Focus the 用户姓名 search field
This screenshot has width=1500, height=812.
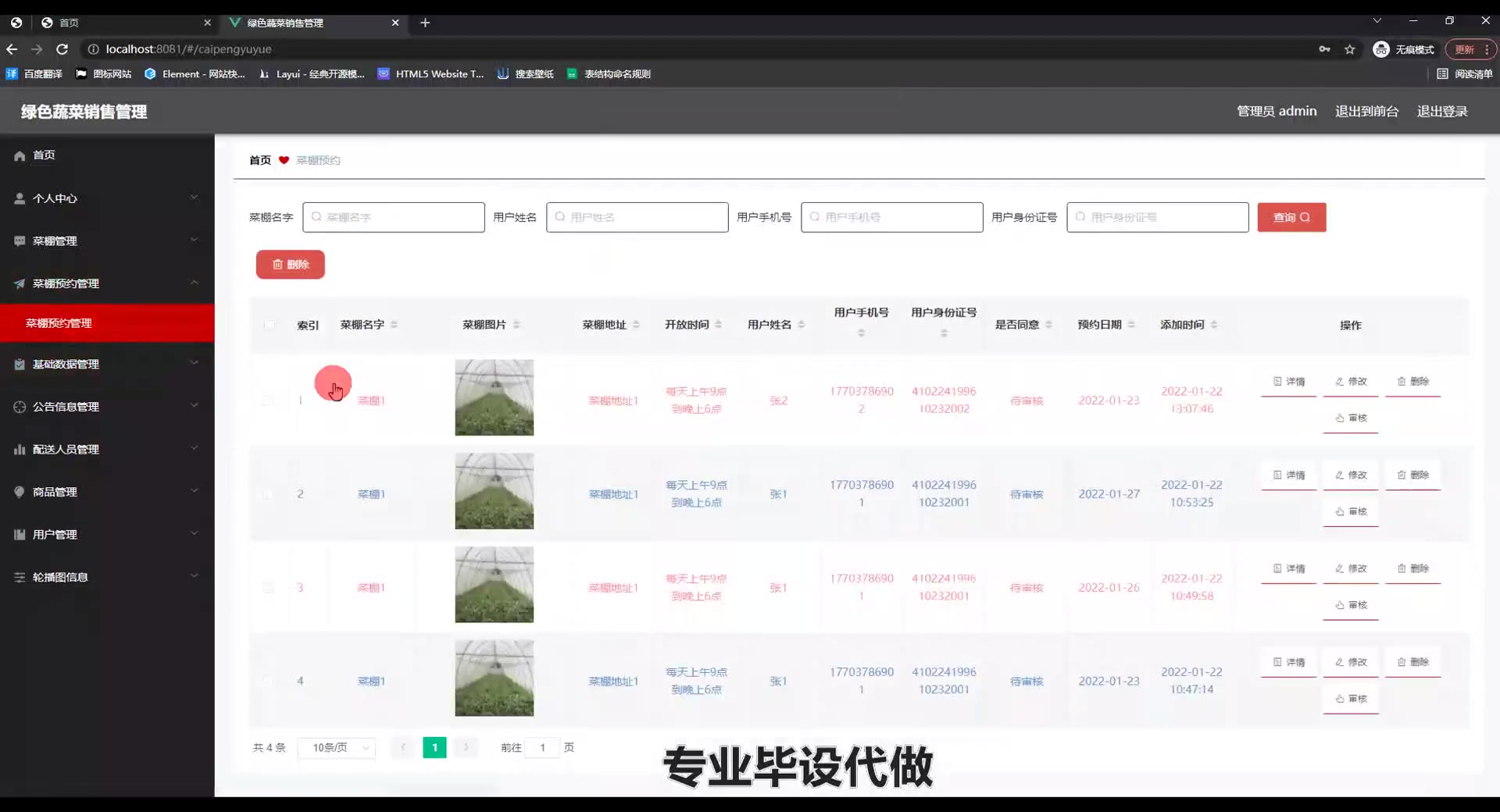(x=637, y=217)
